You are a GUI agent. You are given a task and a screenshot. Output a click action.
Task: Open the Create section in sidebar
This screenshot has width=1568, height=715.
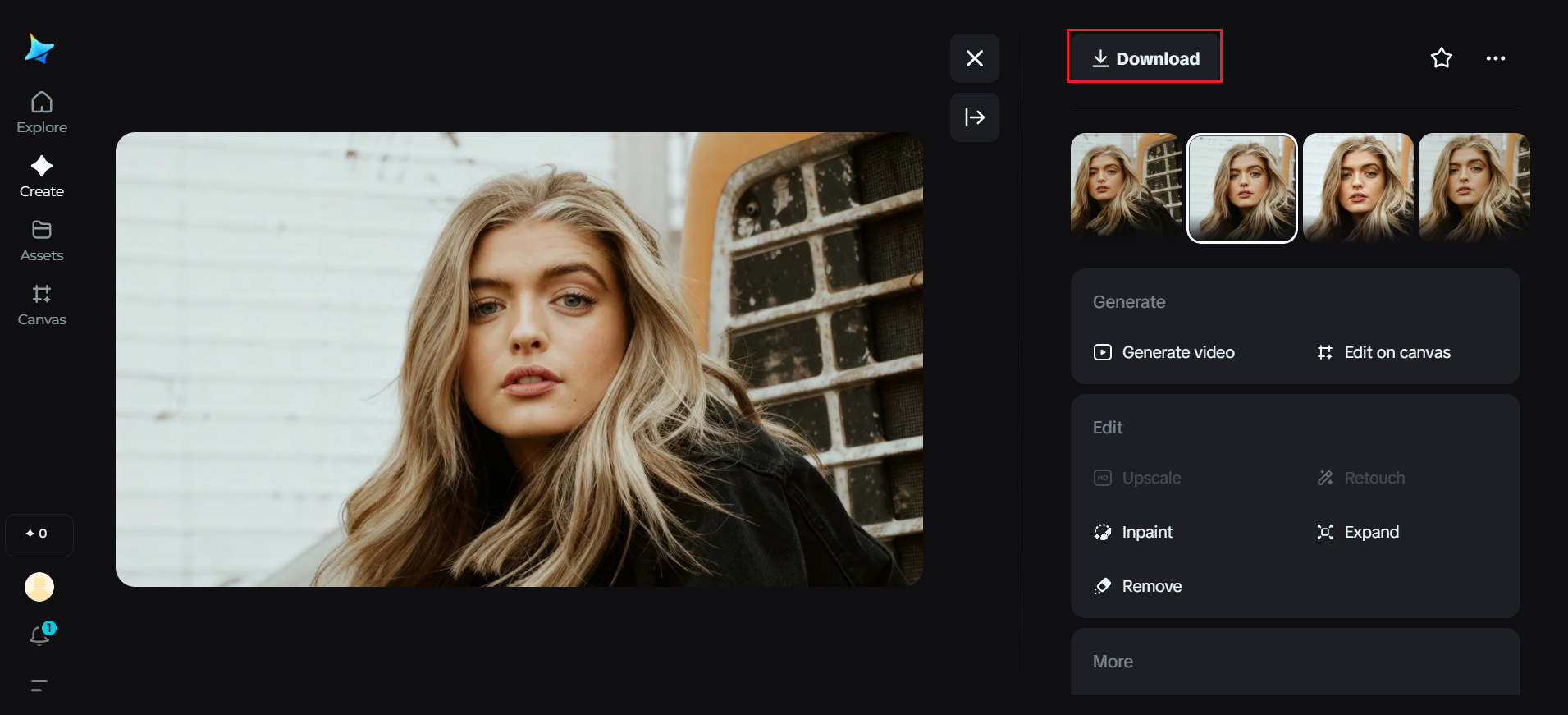tap(42, 176)
